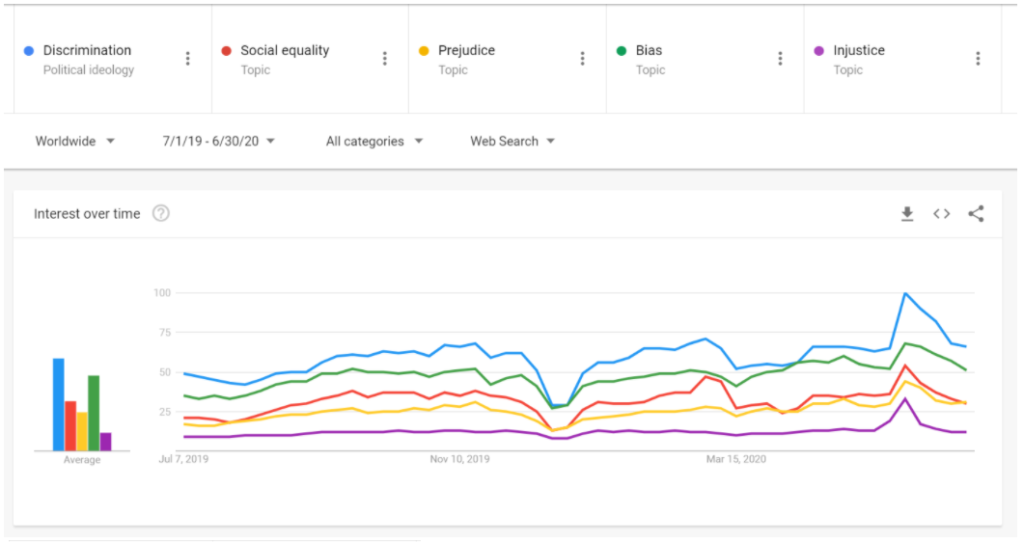Select the Social equality search term
This screenshot has height=542, width=1024.
[x=285, y=50]
